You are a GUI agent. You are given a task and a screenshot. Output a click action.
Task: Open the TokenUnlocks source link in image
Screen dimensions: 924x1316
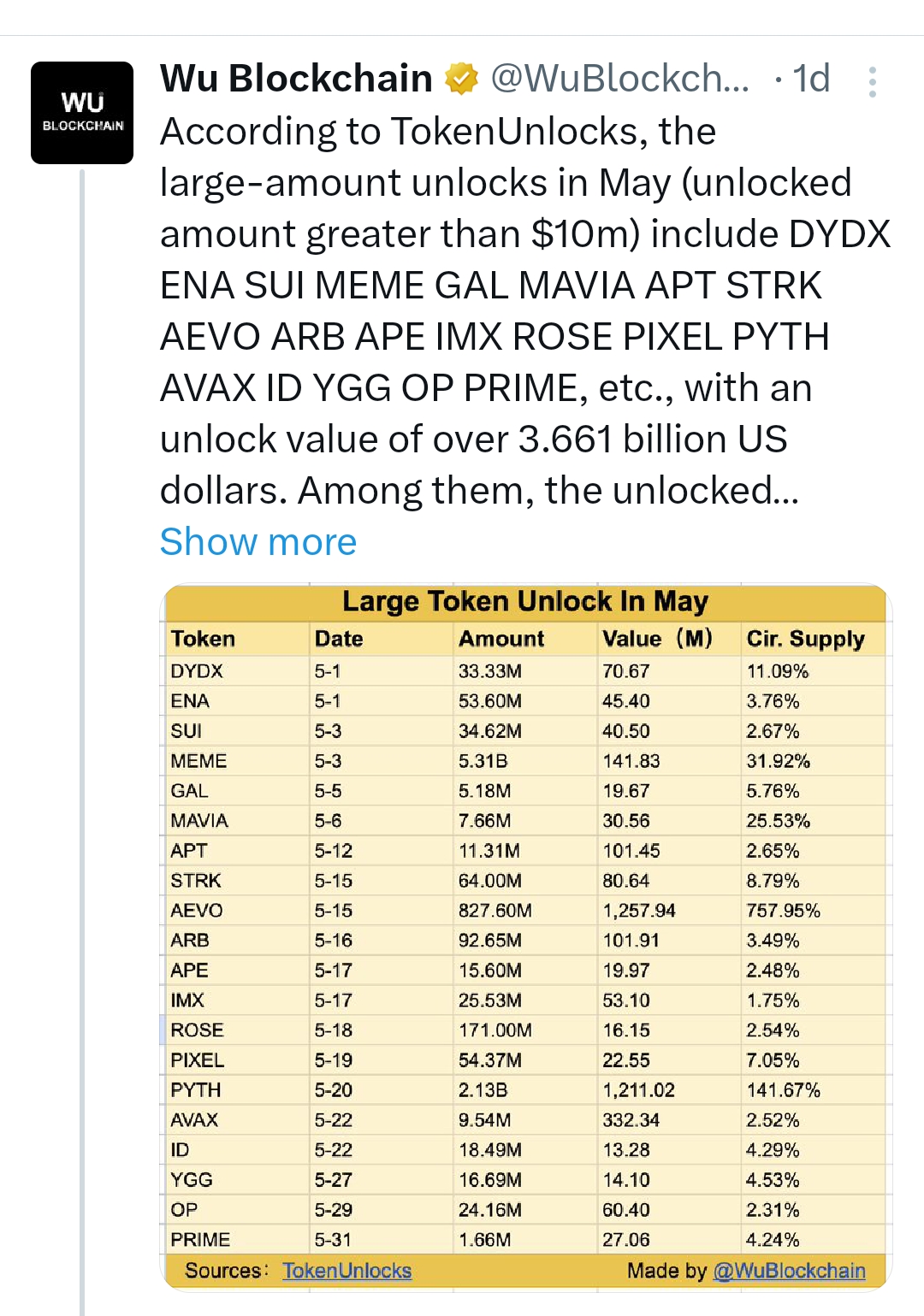coord(347,1271)
